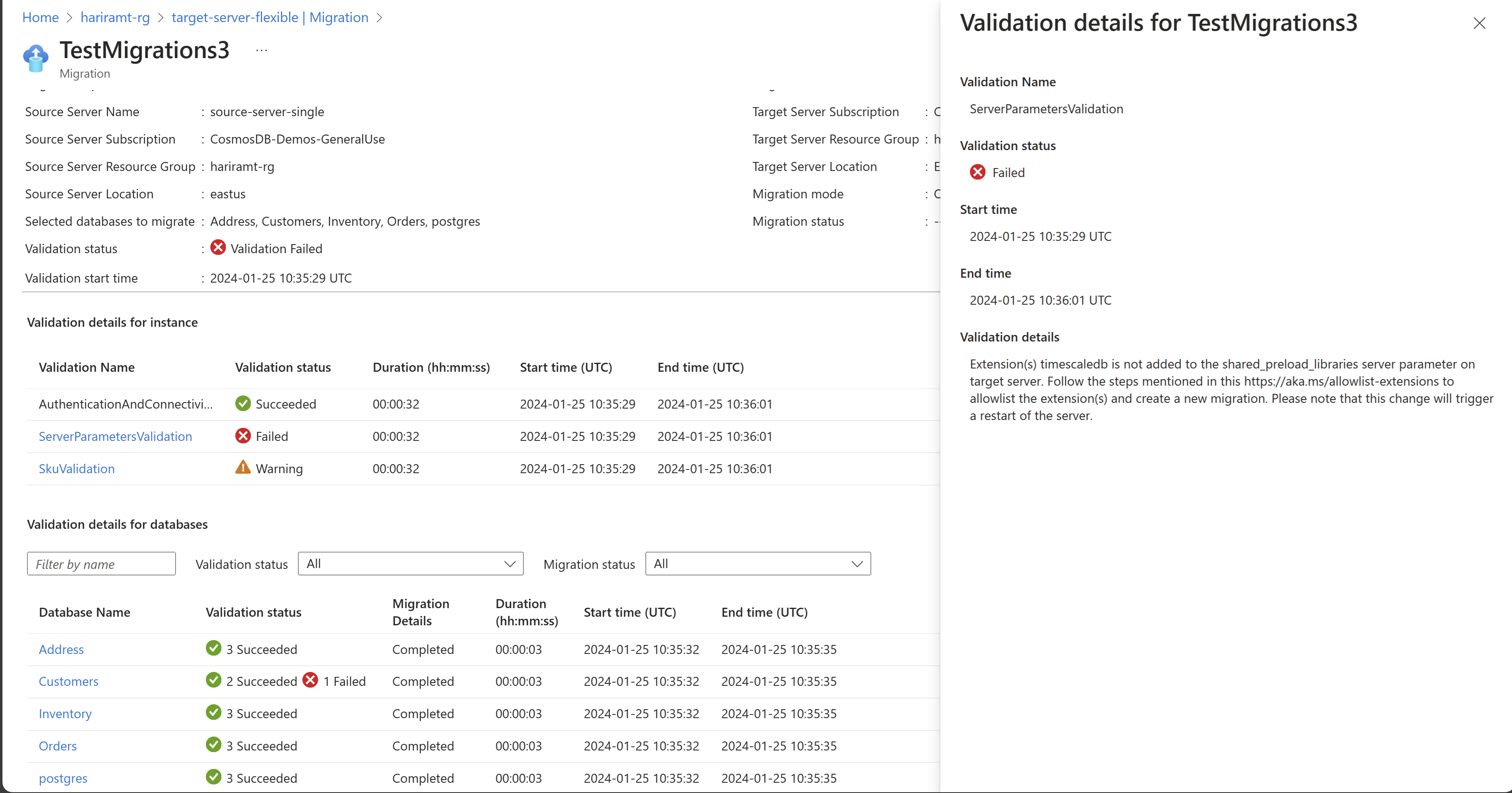
Task: Open the SkuValidation details link
Action: (76, 469)
